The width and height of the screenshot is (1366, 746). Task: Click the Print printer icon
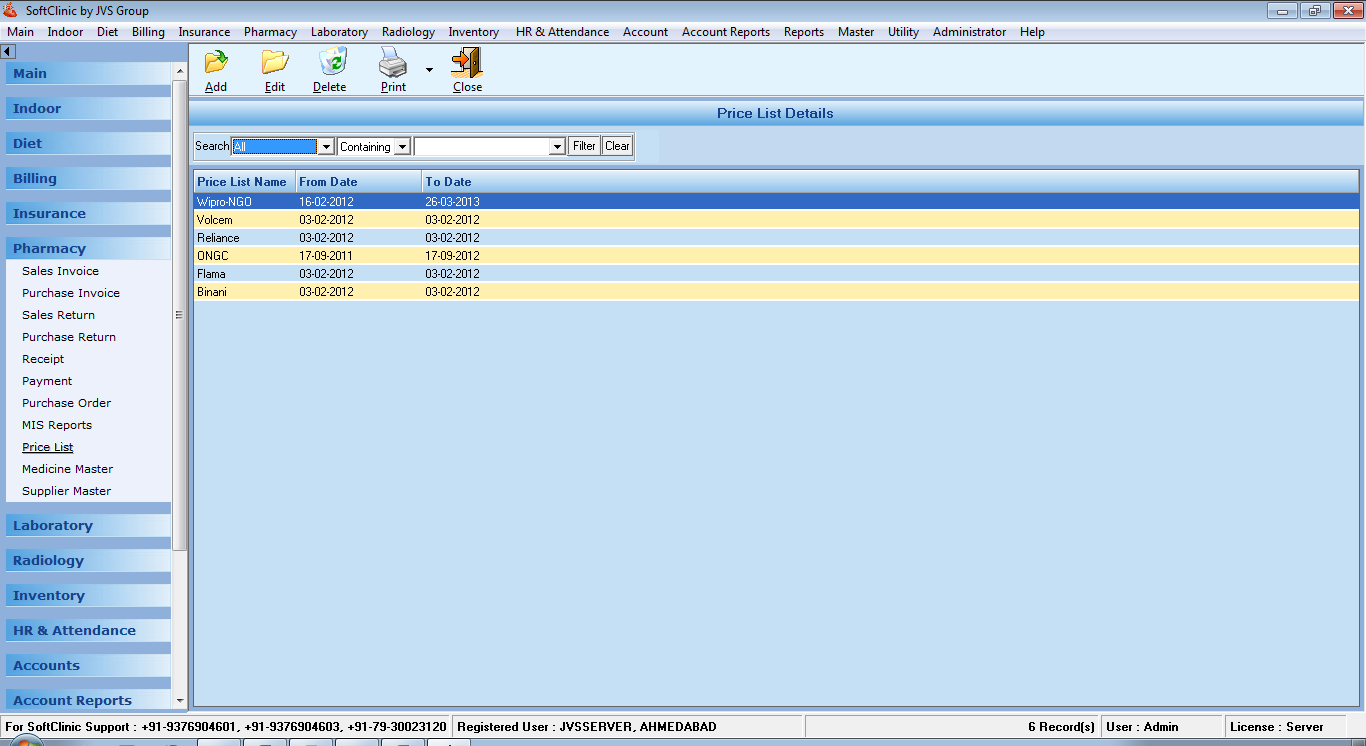click(393, 64)
